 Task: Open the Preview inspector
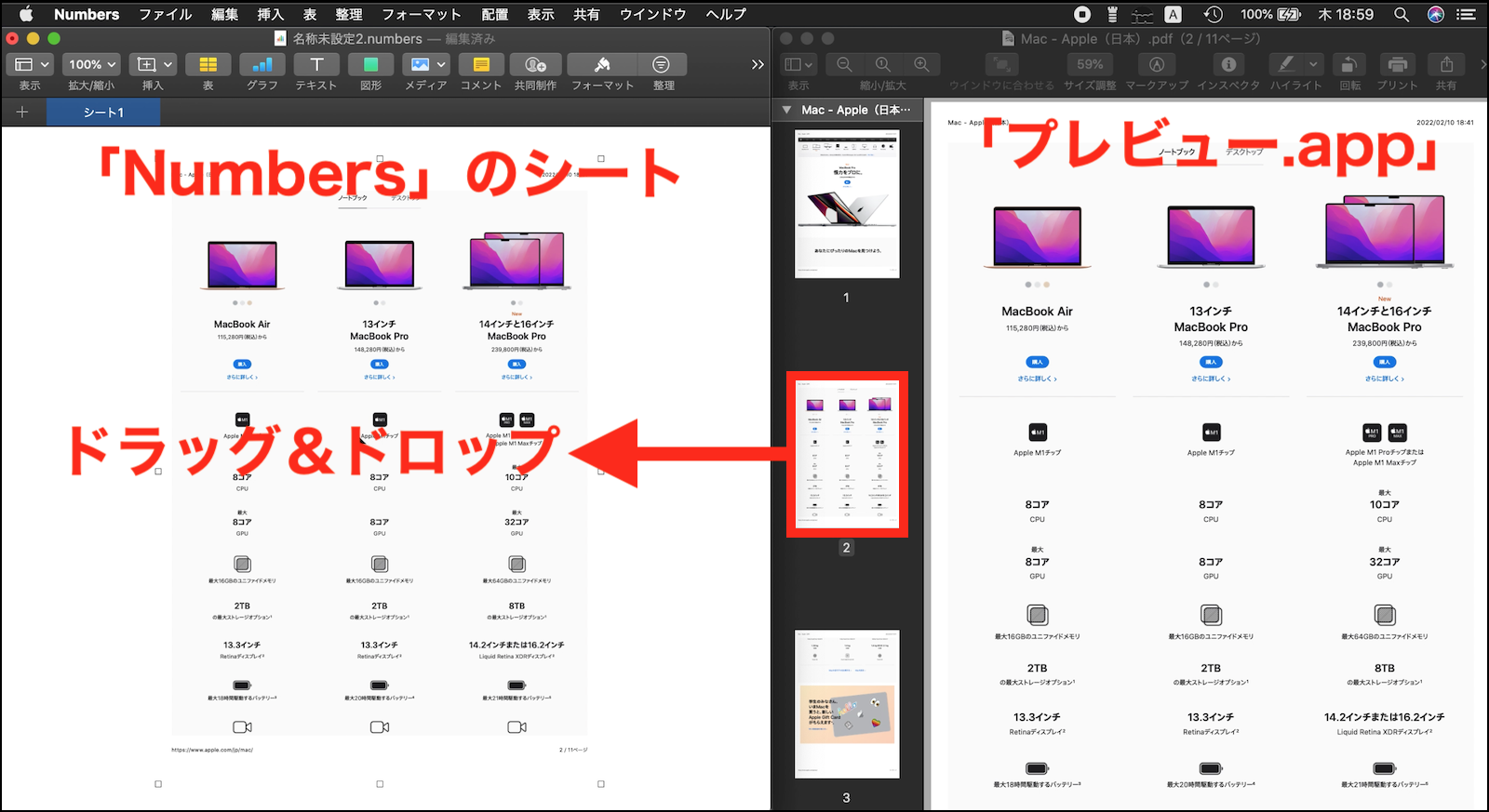[1227, 64]
